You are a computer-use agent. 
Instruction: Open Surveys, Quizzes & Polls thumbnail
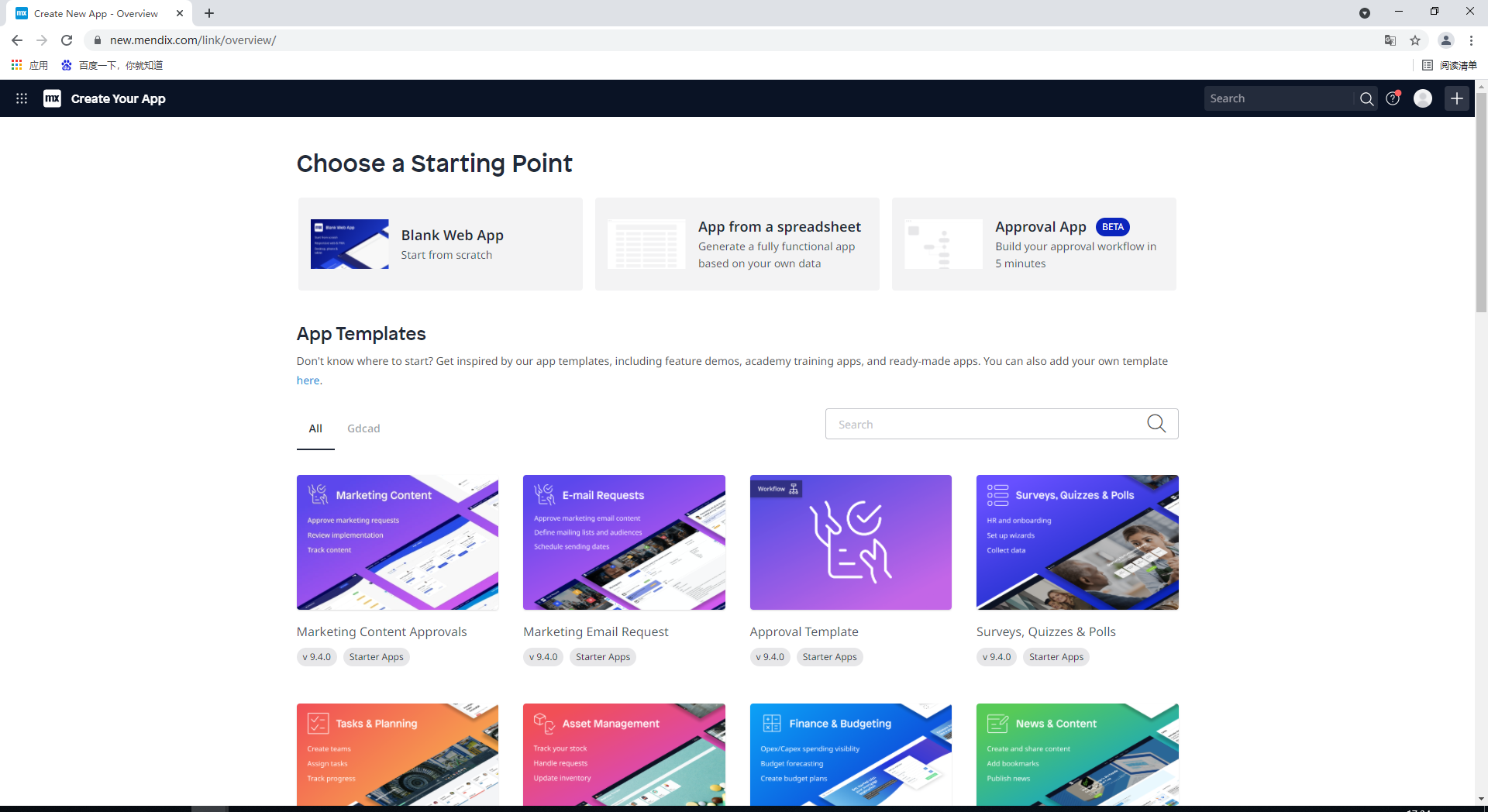coord(1077,542)
